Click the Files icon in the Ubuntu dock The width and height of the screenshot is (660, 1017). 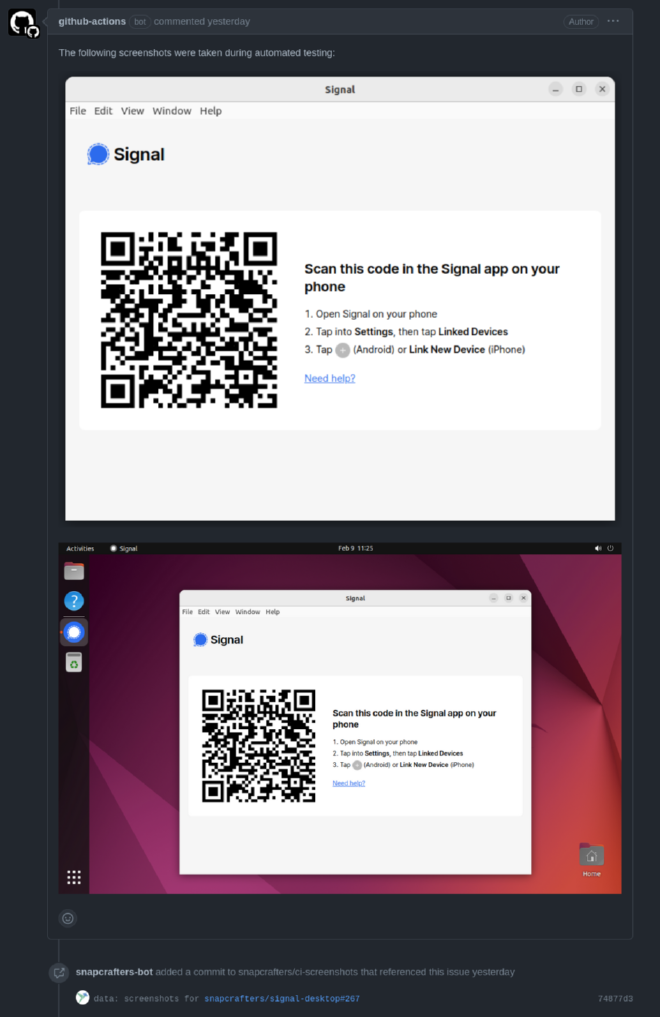click(74, 571)
